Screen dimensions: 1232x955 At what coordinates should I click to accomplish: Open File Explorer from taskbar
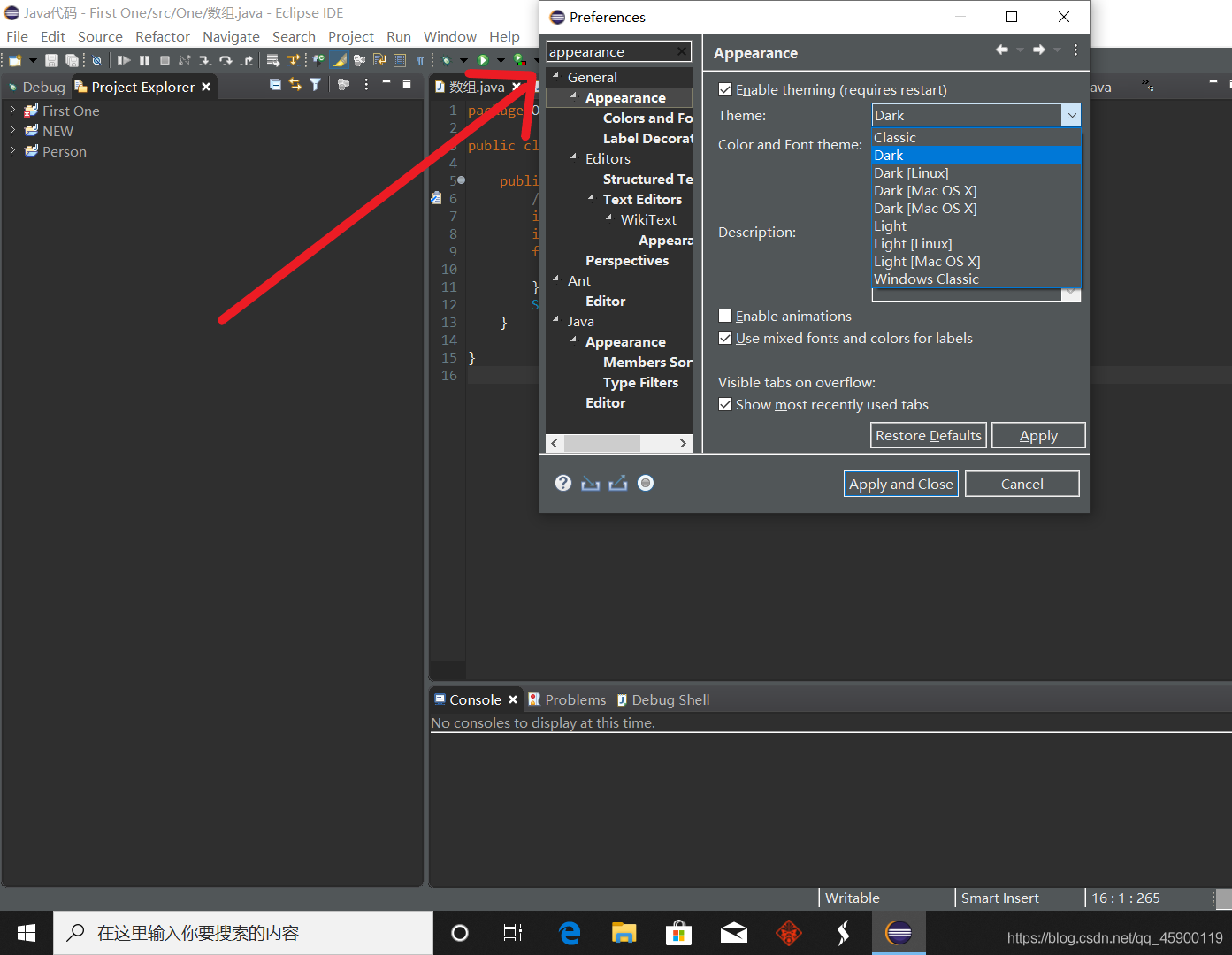[624, 933]
